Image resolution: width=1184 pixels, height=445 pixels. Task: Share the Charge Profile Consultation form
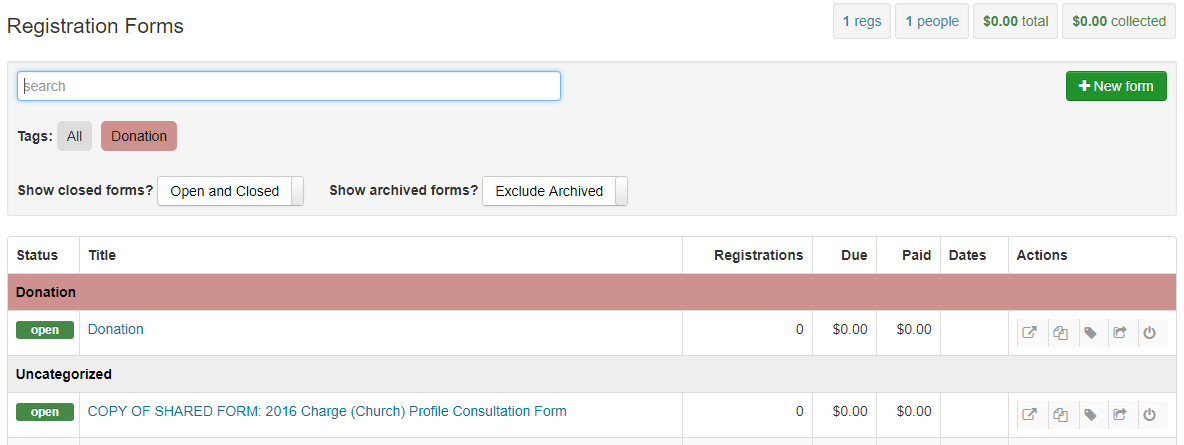(1121, 414)
